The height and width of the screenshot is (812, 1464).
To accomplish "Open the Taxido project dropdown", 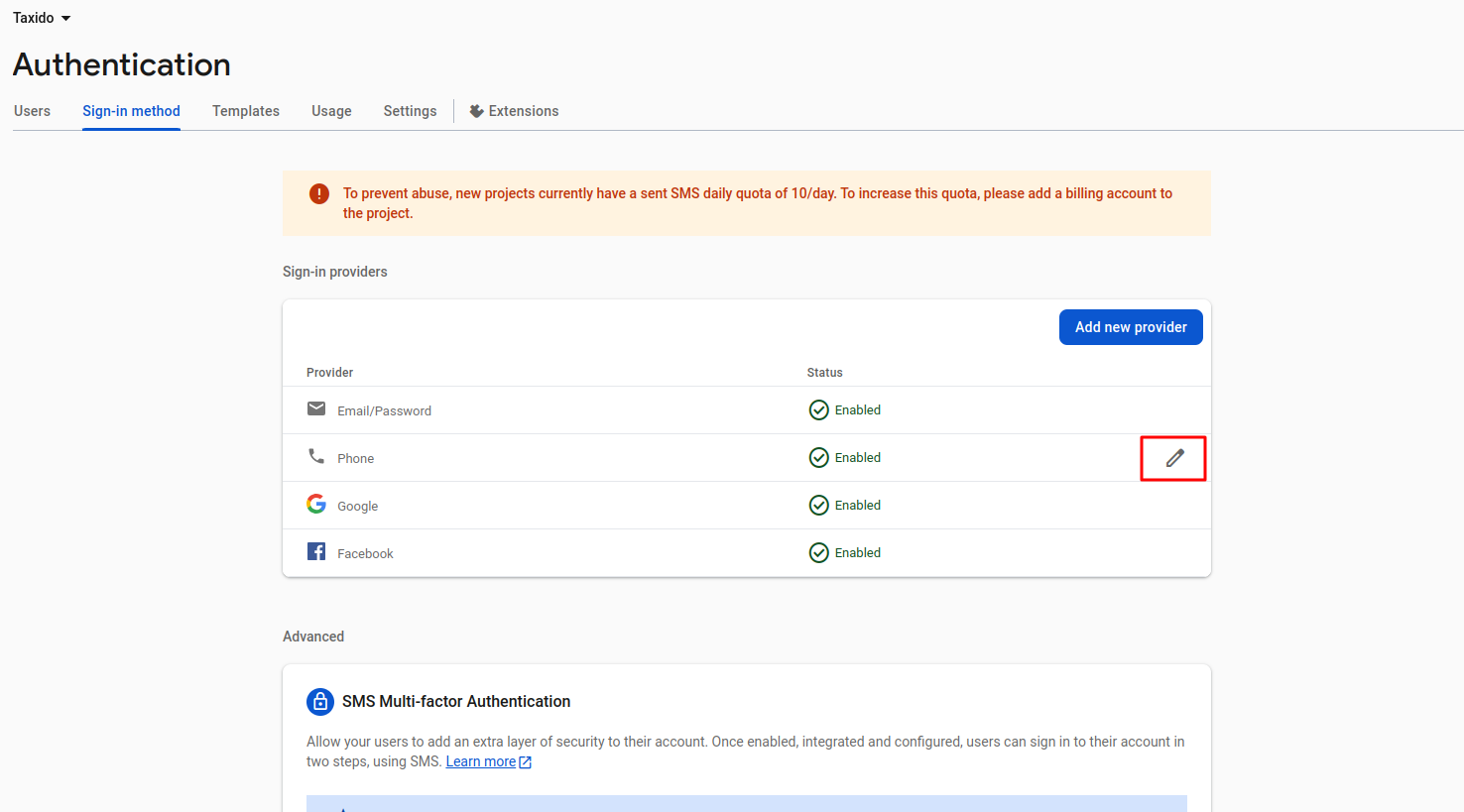I will [x=42, y=17].
